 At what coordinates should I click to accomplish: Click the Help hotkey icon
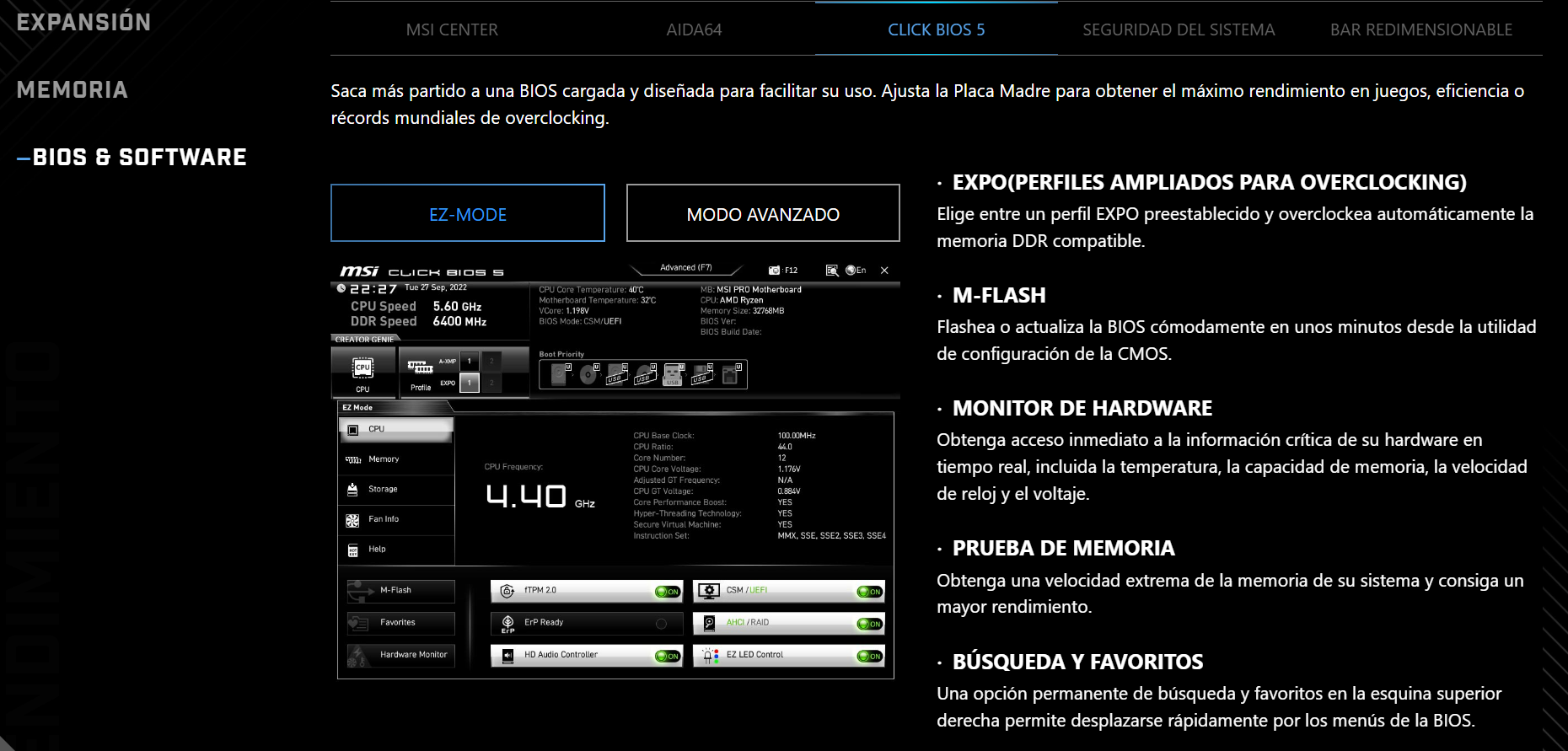coord(353,550)
